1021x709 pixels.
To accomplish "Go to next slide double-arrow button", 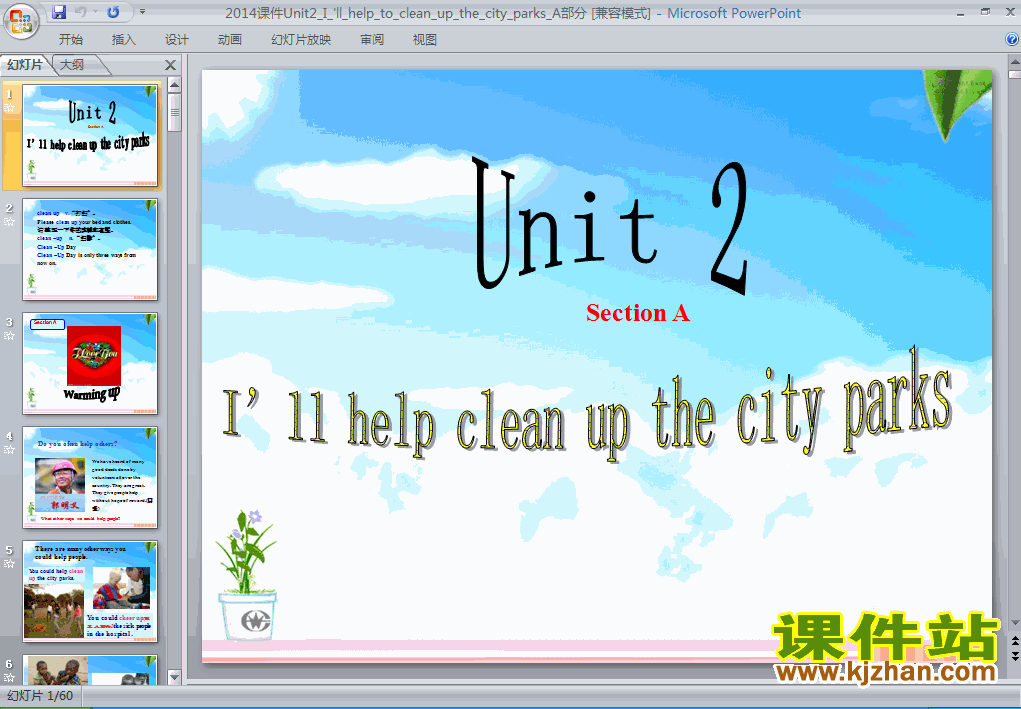I will tap(1014, 656).
